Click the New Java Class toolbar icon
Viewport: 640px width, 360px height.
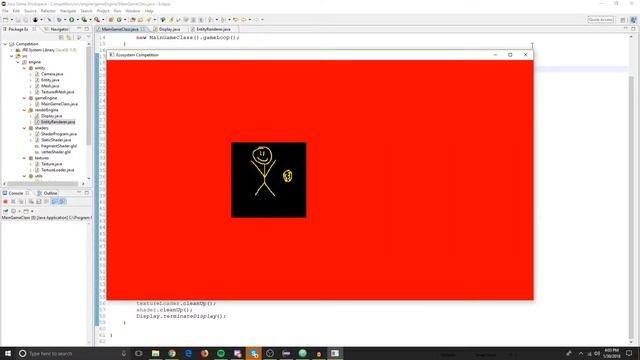[x=119, y=20]
